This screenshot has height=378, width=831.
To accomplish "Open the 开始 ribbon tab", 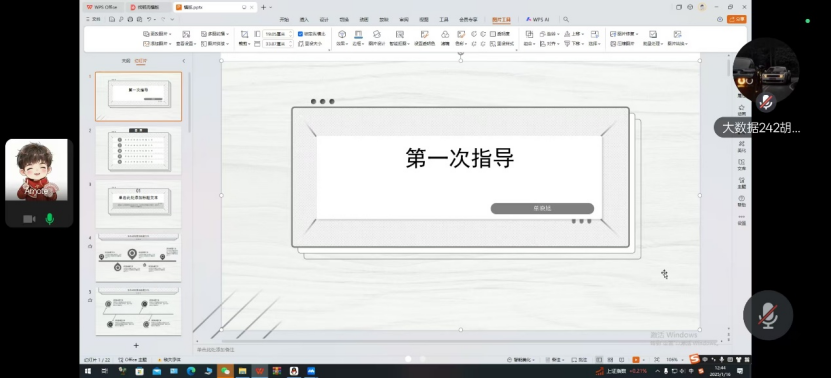I will [284, 20].
